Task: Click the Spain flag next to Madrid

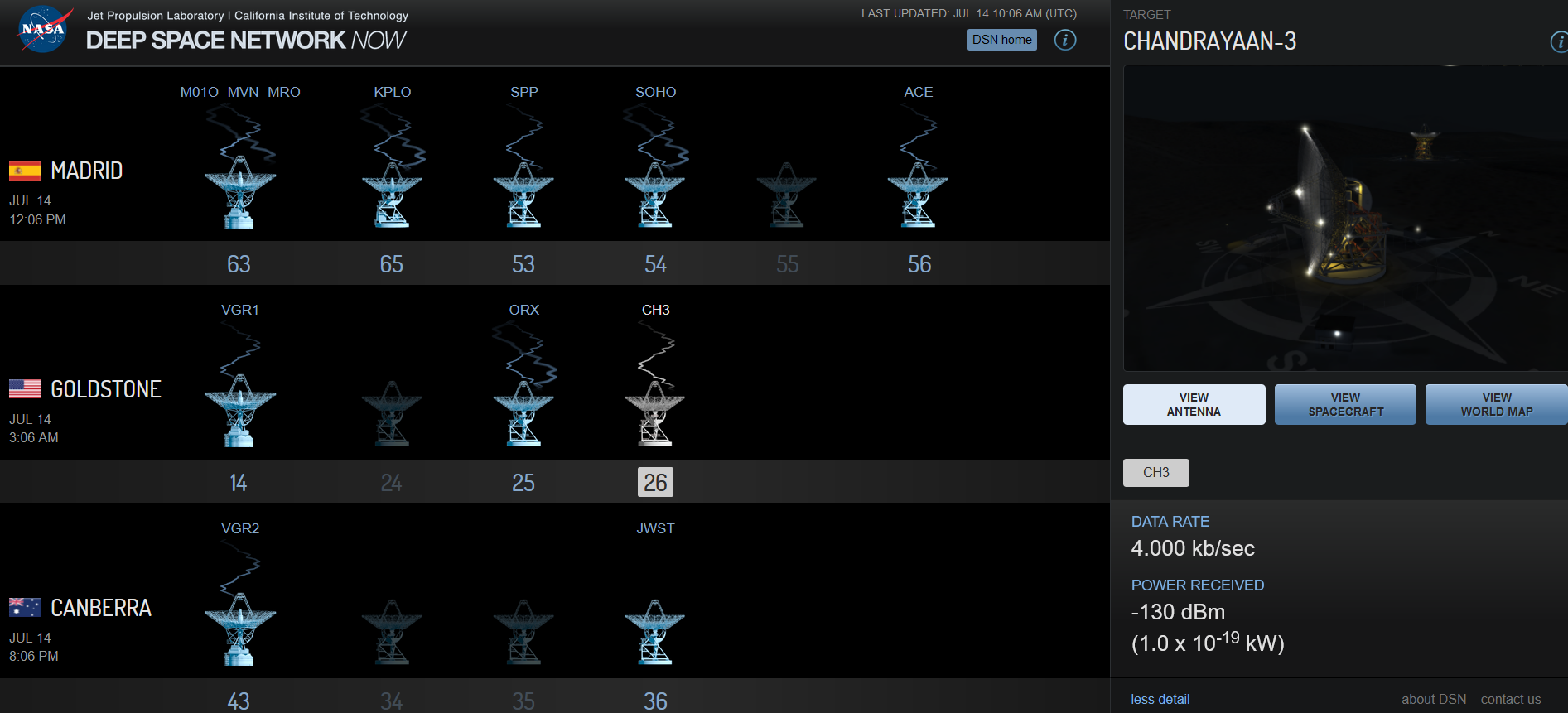Action: 25,171
